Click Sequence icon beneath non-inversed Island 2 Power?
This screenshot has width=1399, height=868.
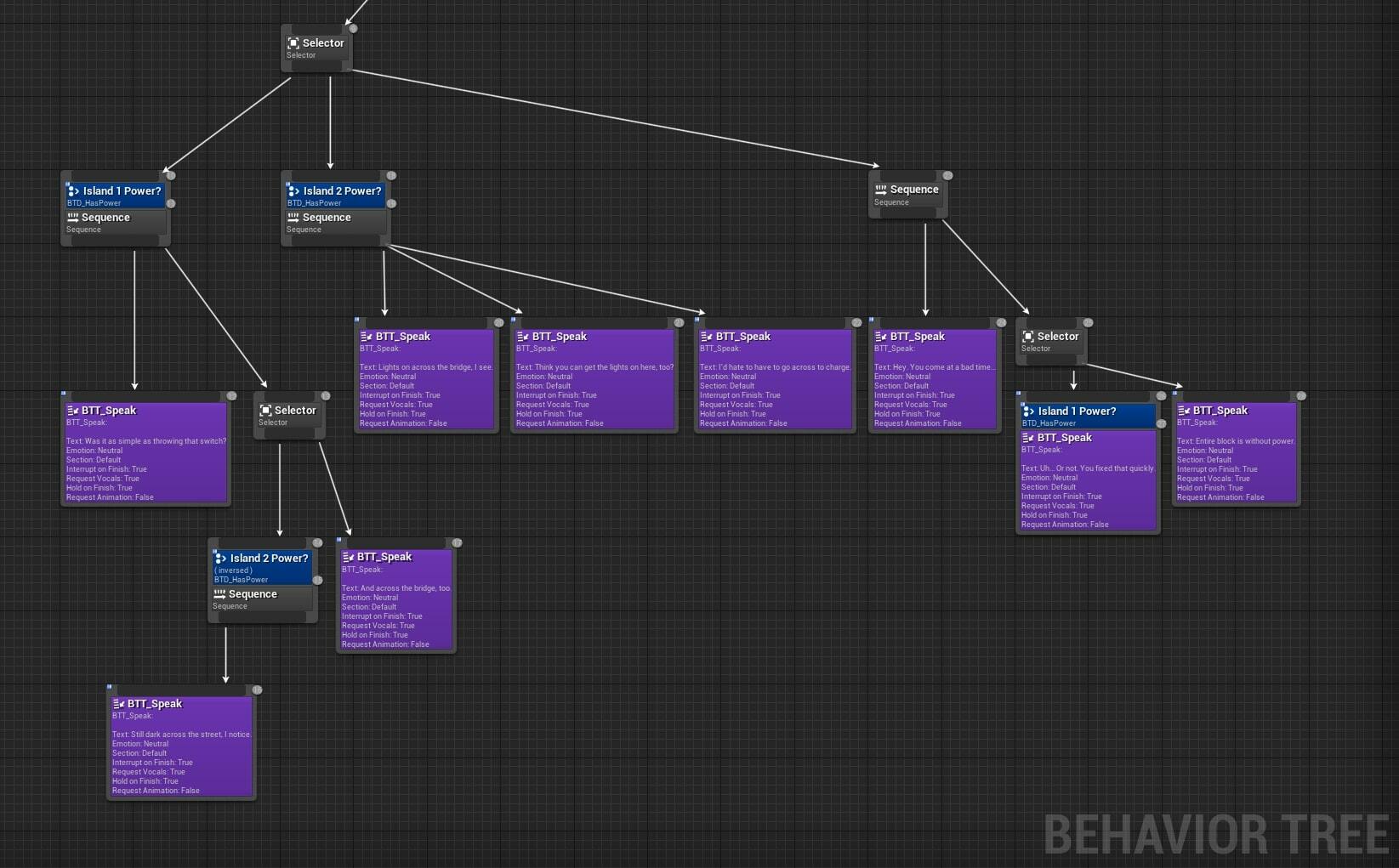(x=293, y=218)
